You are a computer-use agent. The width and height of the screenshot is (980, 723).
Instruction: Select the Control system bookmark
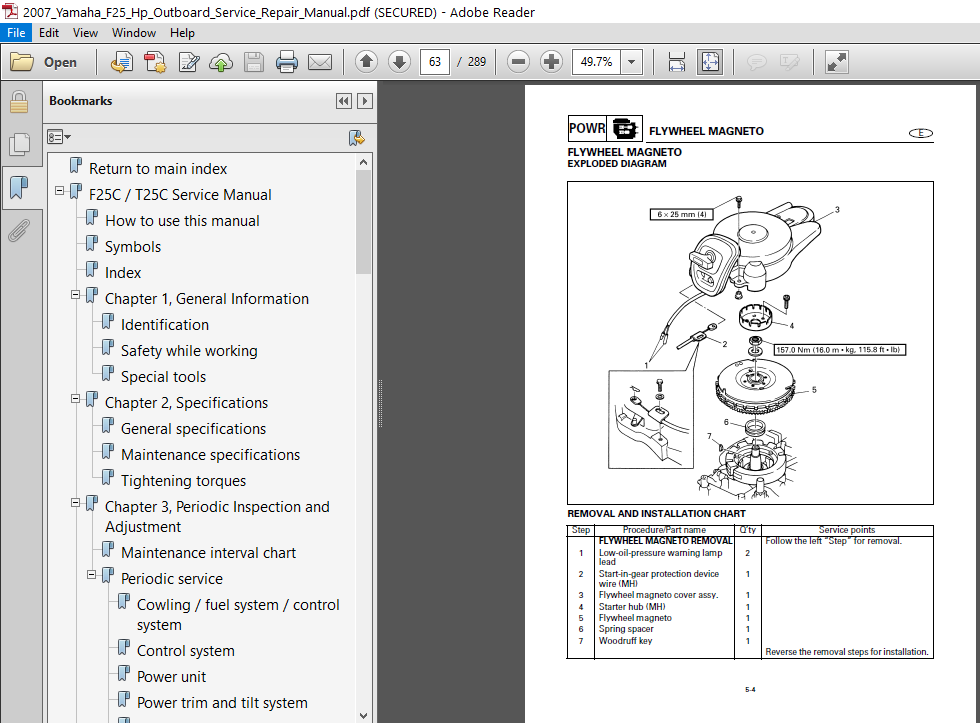click(186, 651)
